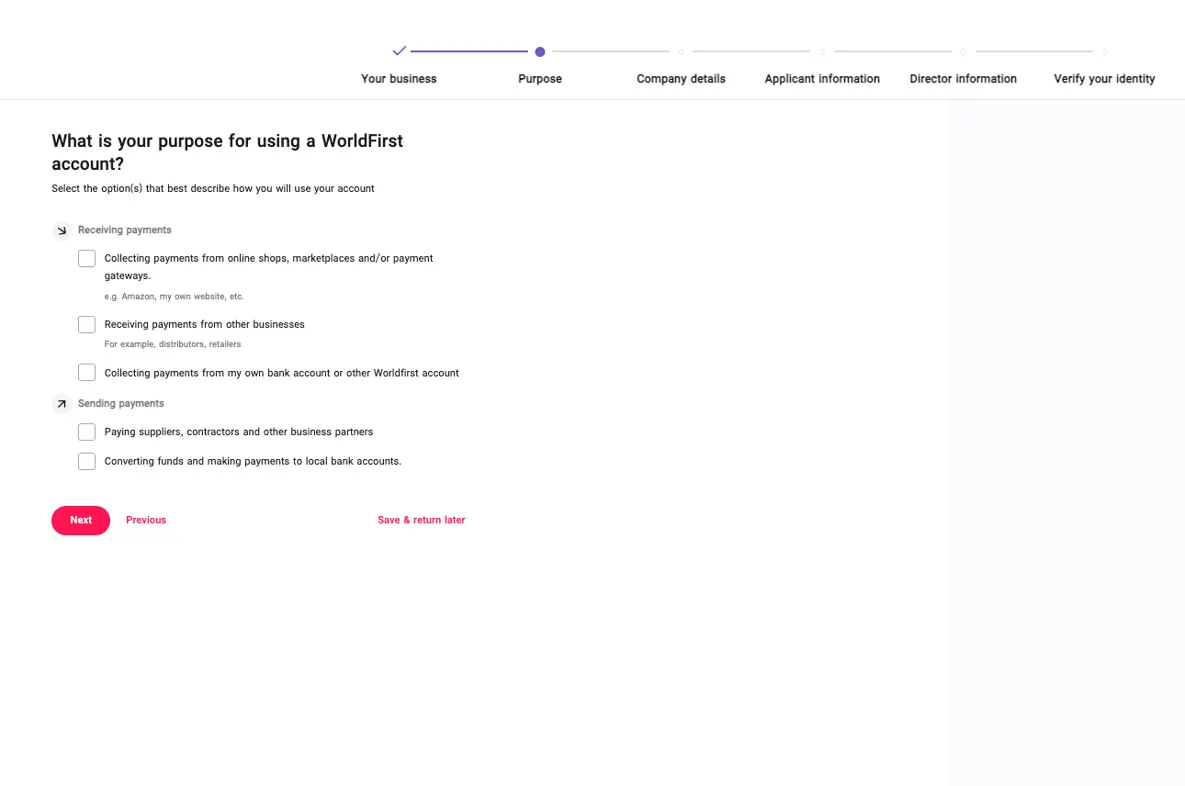Go to Verify your identity step

coord(1104,79)
